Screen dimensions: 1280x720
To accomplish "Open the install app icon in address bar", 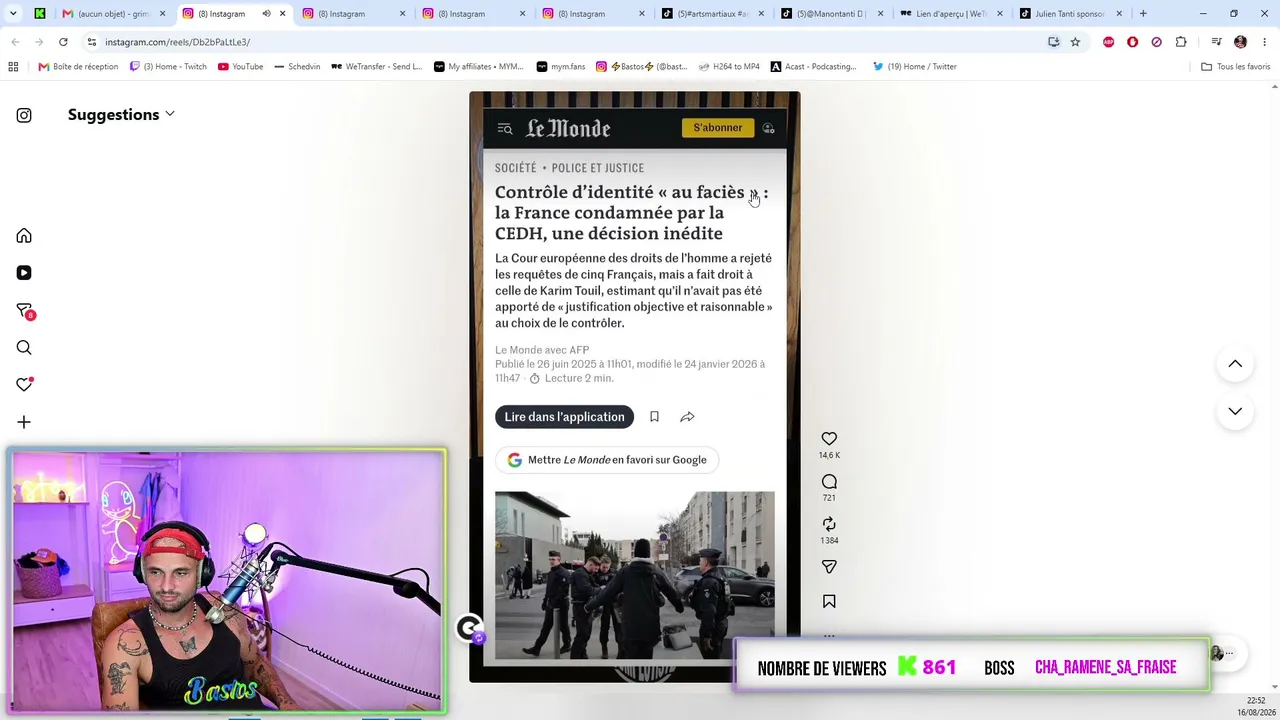I will coord(1053,42).
